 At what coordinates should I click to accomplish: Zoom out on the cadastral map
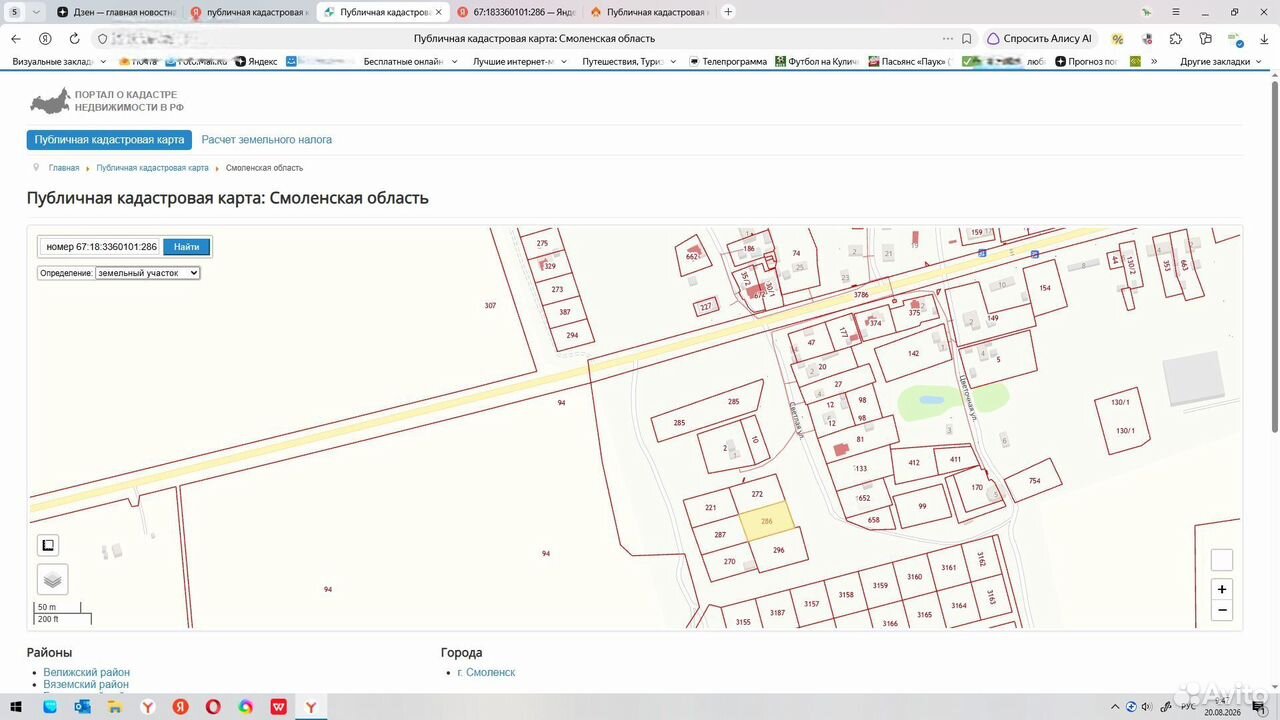click(1221, 610)
